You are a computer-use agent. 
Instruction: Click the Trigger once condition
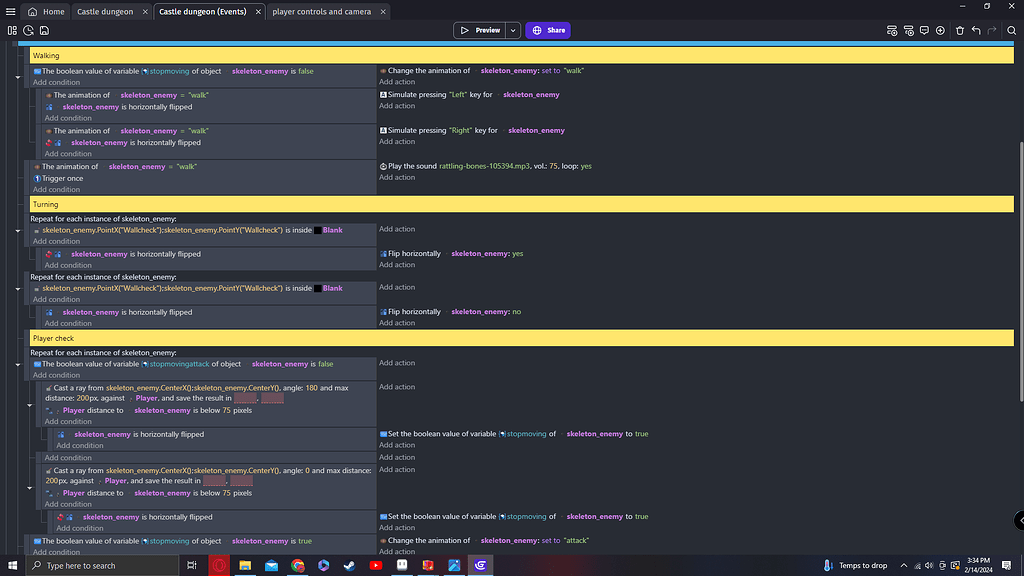pos(58,178)
